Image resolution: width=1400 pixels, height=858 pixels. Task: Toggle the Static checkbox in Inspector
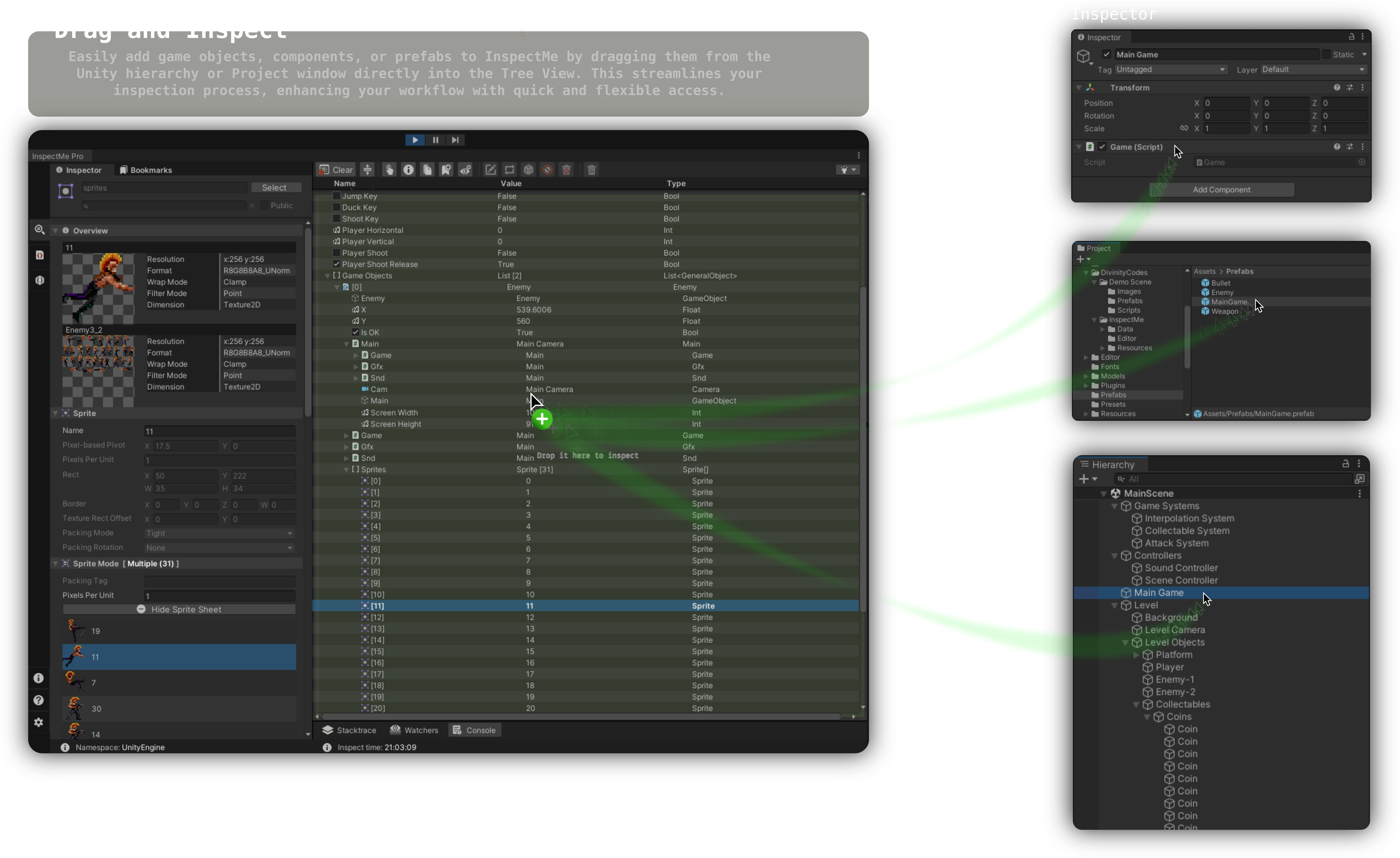pyautogui.click(x=1326, y=55)
